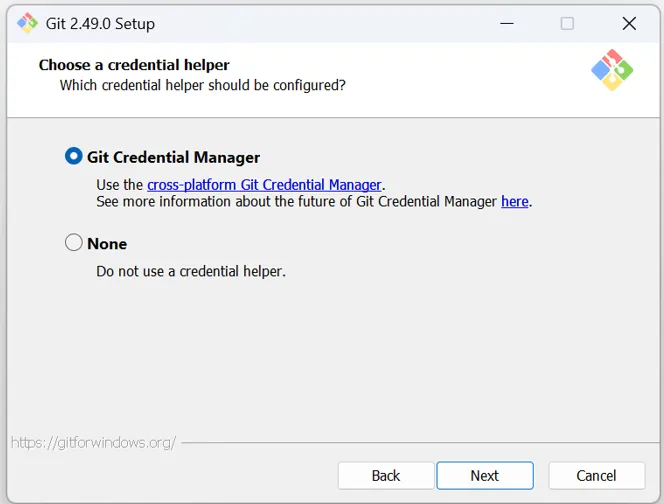Select the Git Credential Manager radio button
Image resolution: width=664 pixels, height=504 pixels.
point(74,157)
